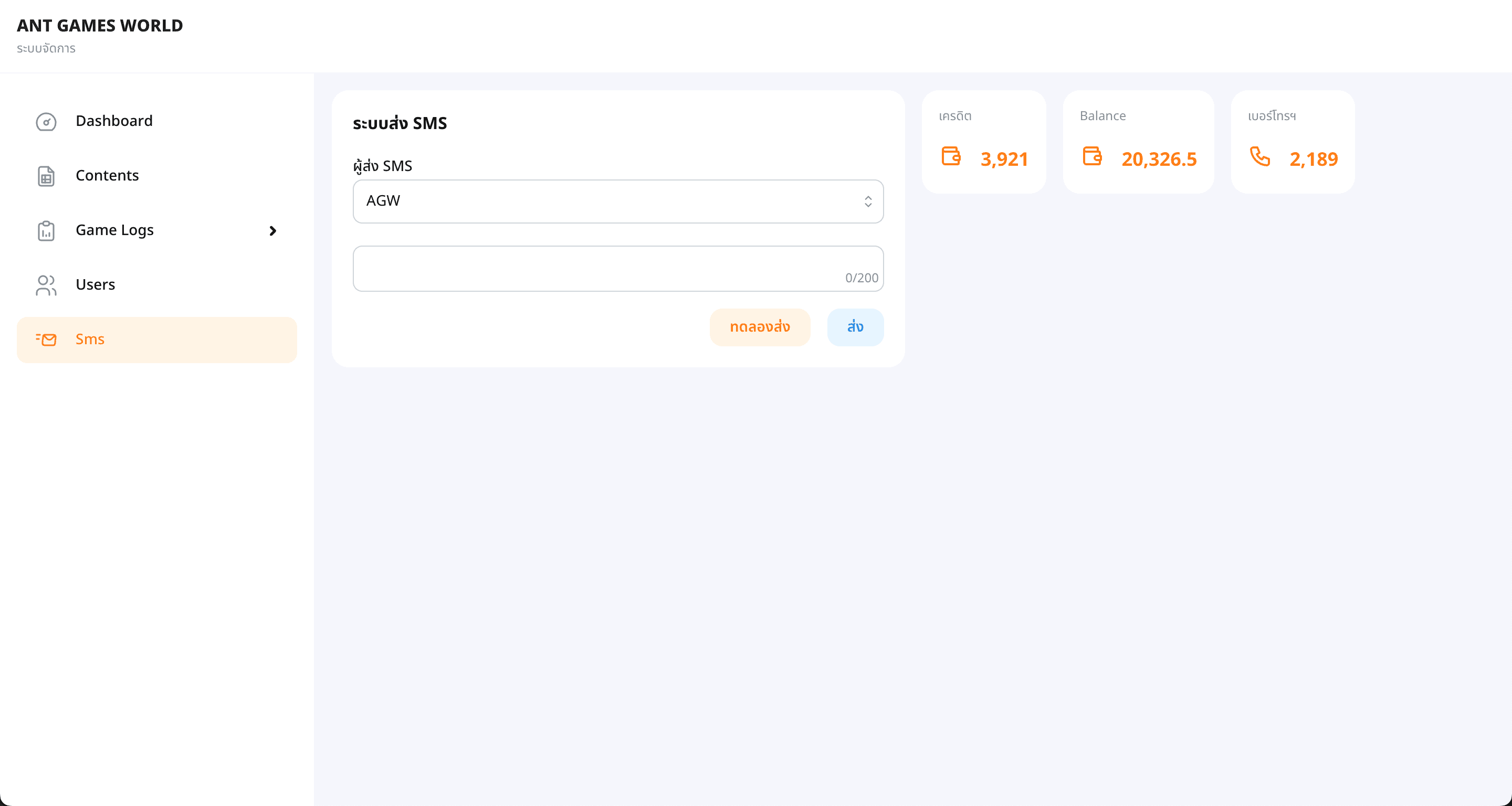The width and height of the screenshot is (1512, 806).
Task: Click the phone icon in เบอร์โทรฯ card
Action: pos(1259,156)
